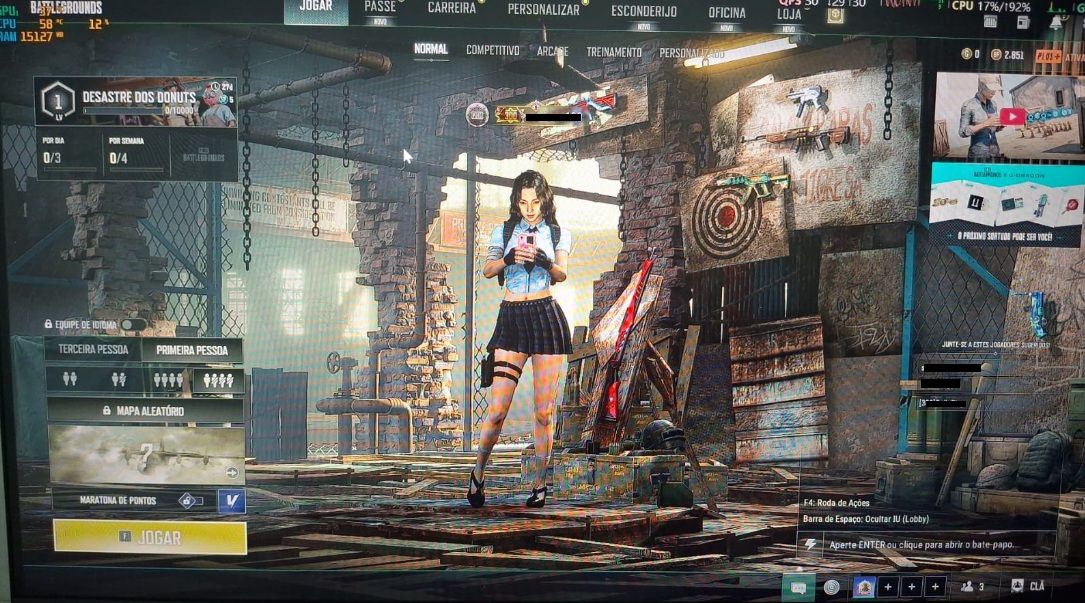Switch to the PERSONALIZAR tab
Screen dimensions: 1085x603
coord(543,10)
